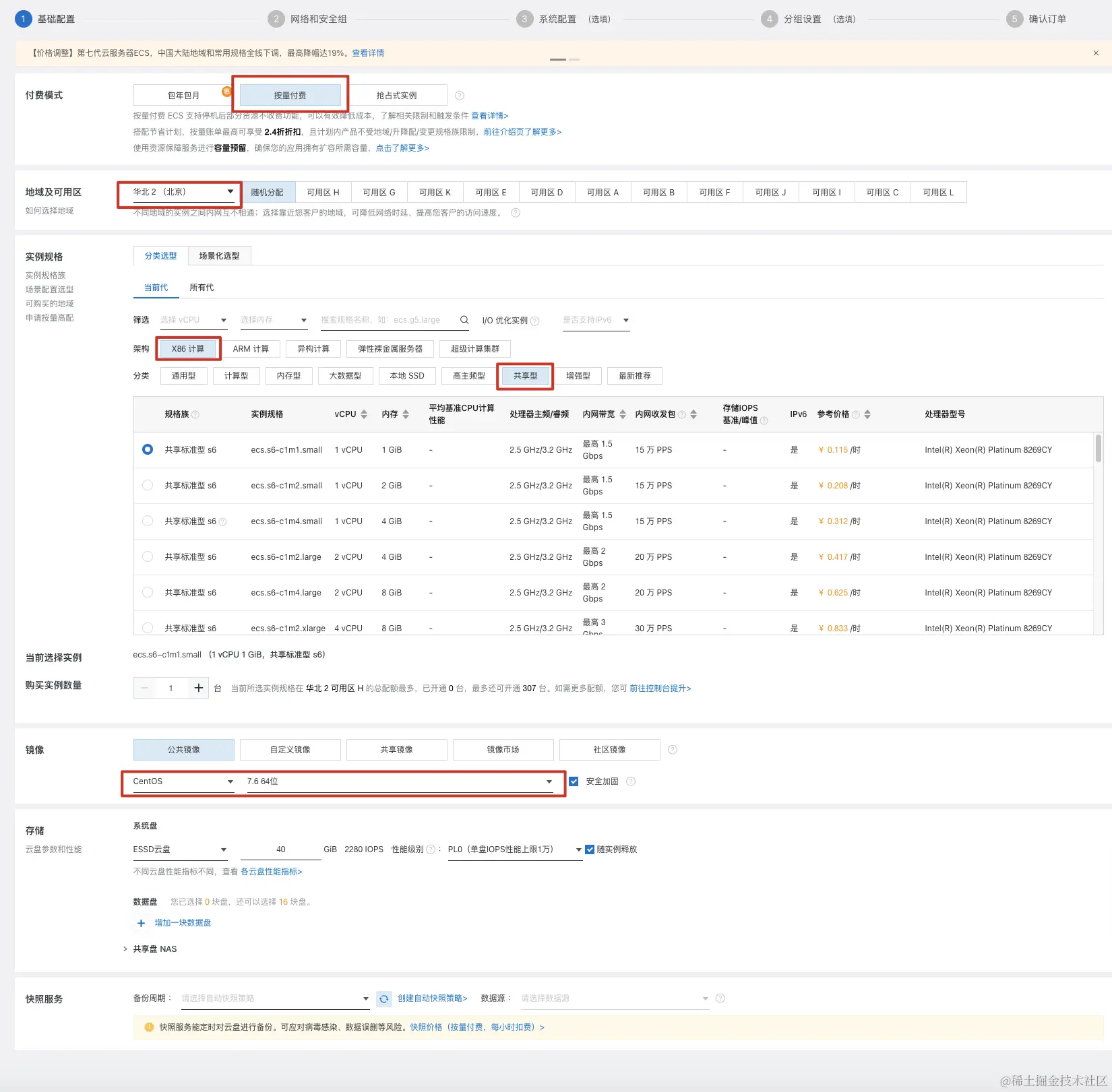This screenshot has width=1112, height=1092.
Task: Open the CentOS operating system dropdown
Action: point(183,781)
